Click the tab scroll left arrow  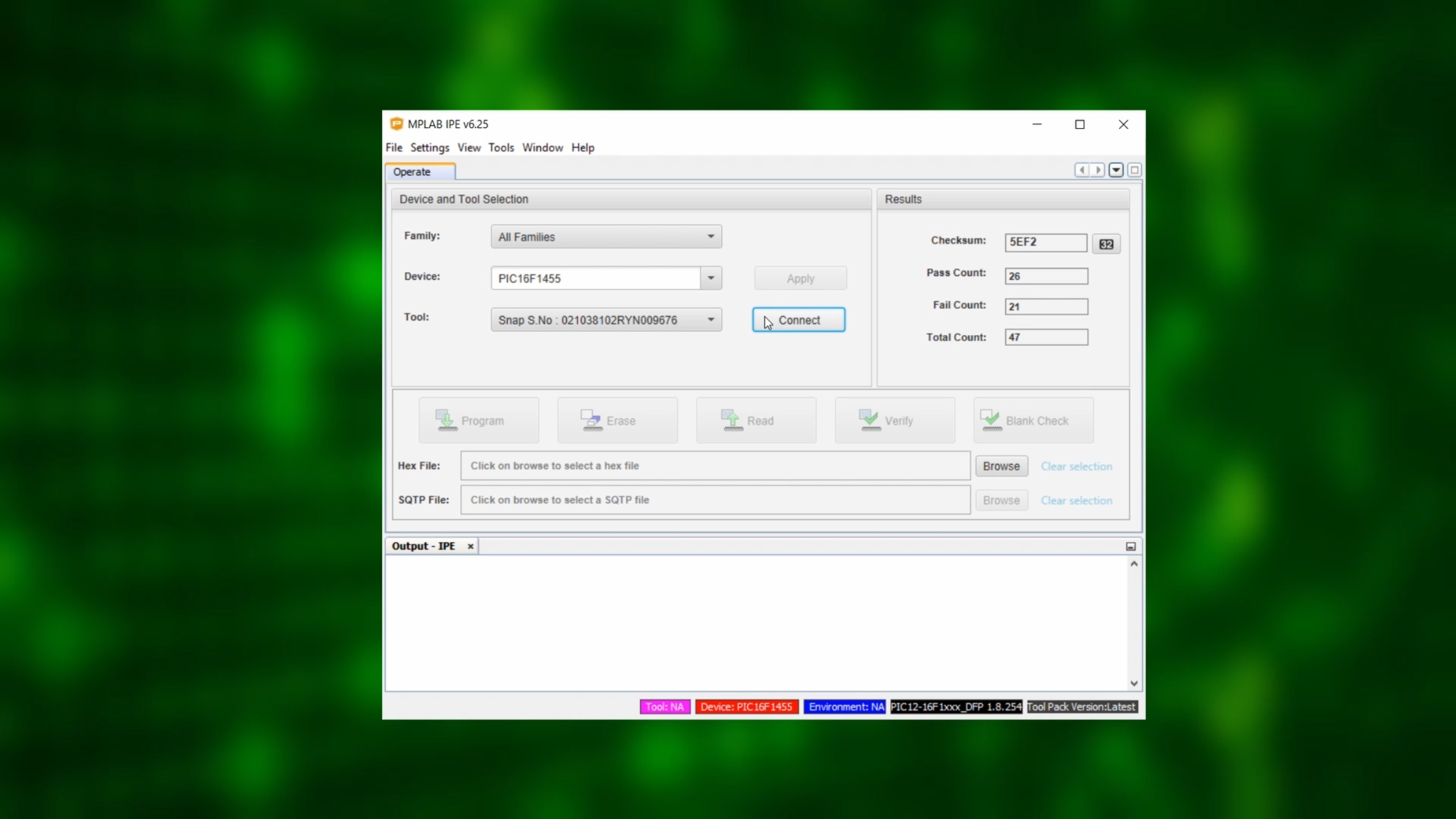point(1082,170)
